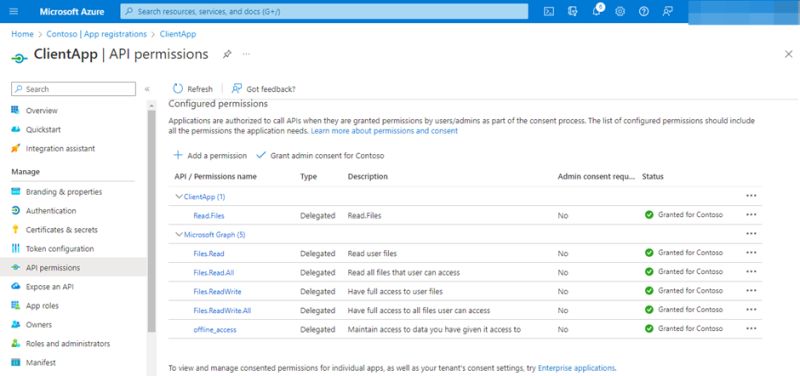The height and width of the screenshot is (376, 800).
Task: Open the Files.Read permission link
Action: pyautogui.click(x=209, y=254)
